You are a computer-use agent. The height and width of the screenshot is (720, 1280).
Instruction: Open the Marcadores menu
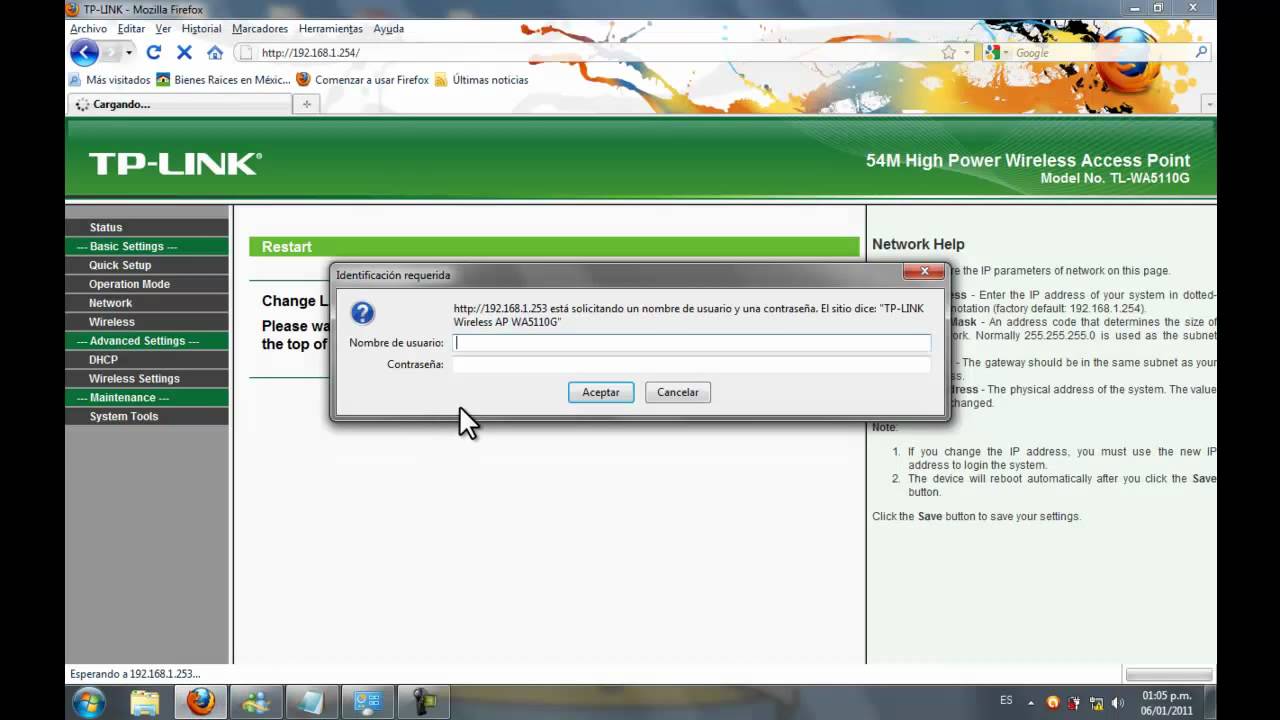tap(260, 29)
